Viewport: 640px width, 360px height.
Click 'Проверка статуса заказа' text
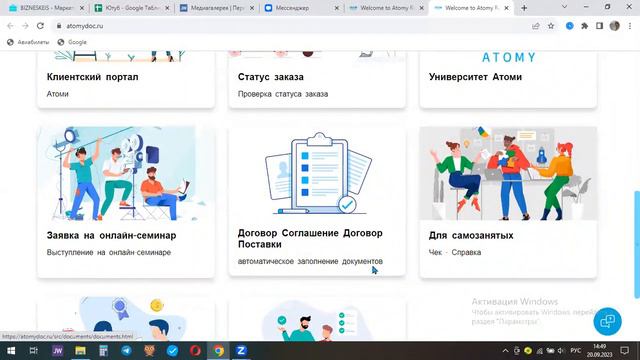pos(283,94)
